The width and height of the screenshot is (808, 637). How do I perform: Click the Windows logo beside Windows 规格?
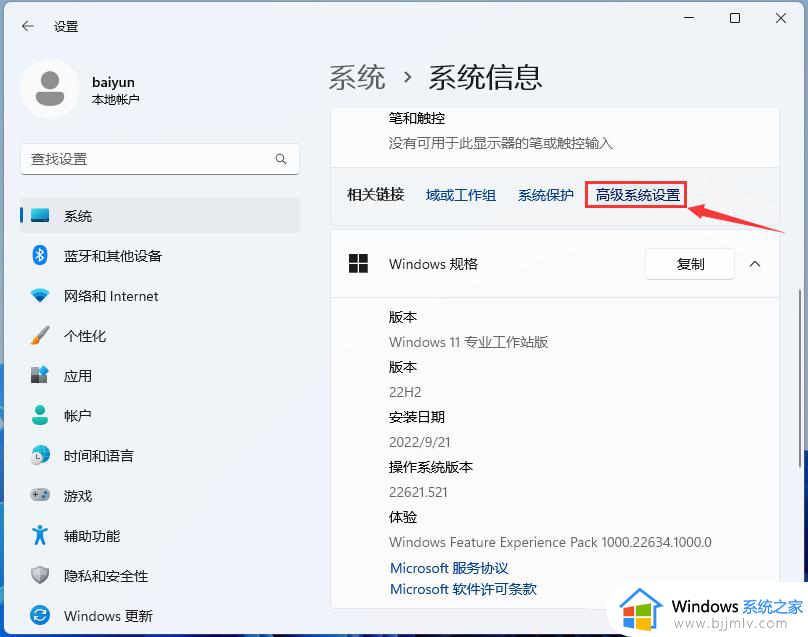[x=358, y=264]
